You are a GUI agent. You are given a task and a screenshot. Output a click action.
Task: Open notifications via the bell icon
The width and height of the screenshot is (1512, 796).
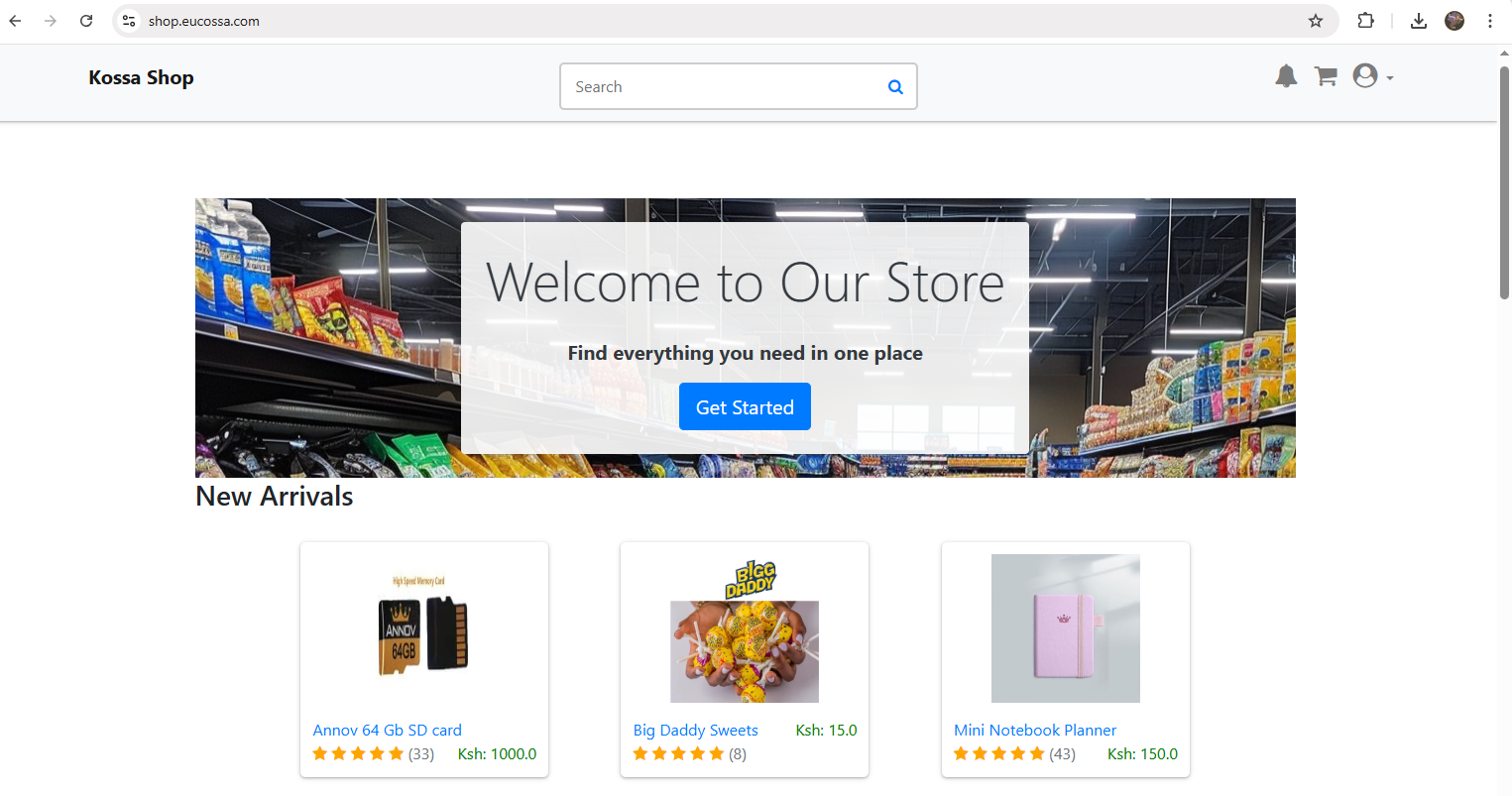click(1286, 75)
